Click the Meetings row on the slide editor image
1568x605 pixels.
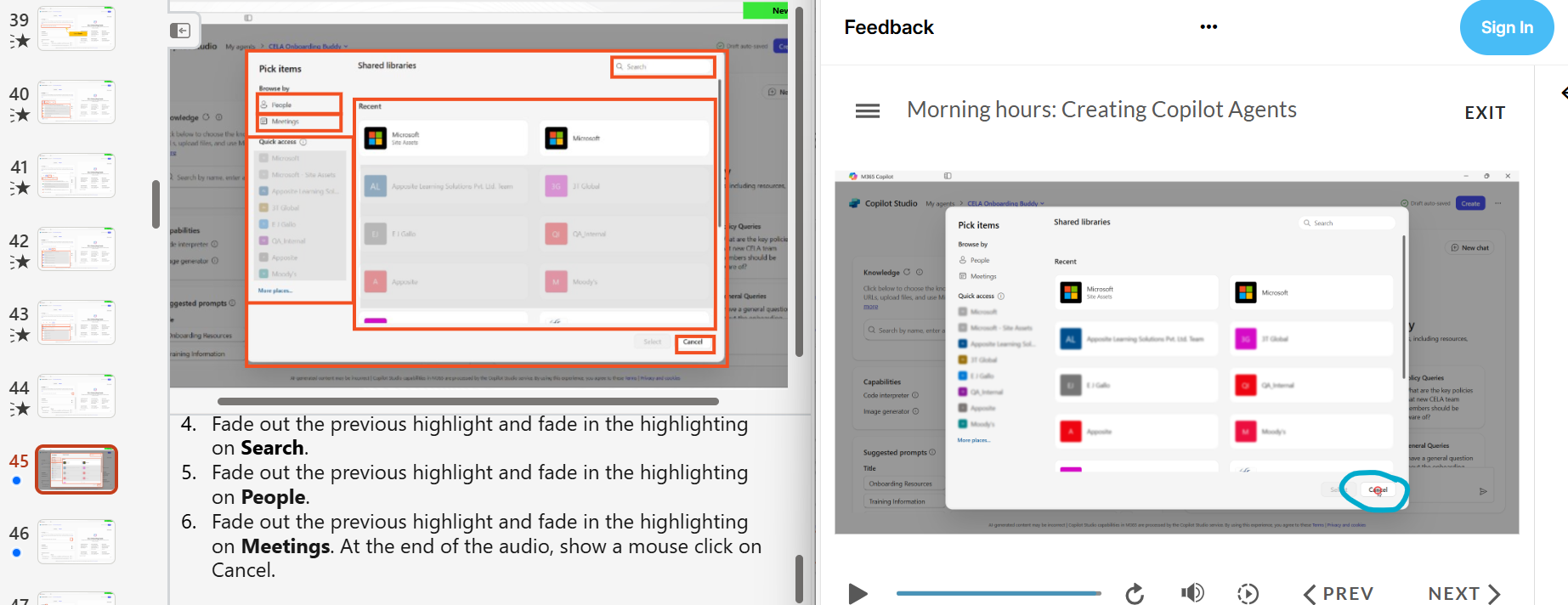point(299,122)
